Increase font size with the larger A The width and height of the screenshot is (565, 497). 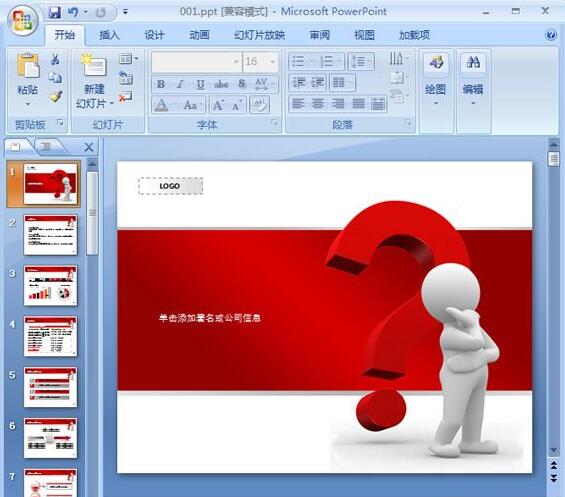pos(218,105)
